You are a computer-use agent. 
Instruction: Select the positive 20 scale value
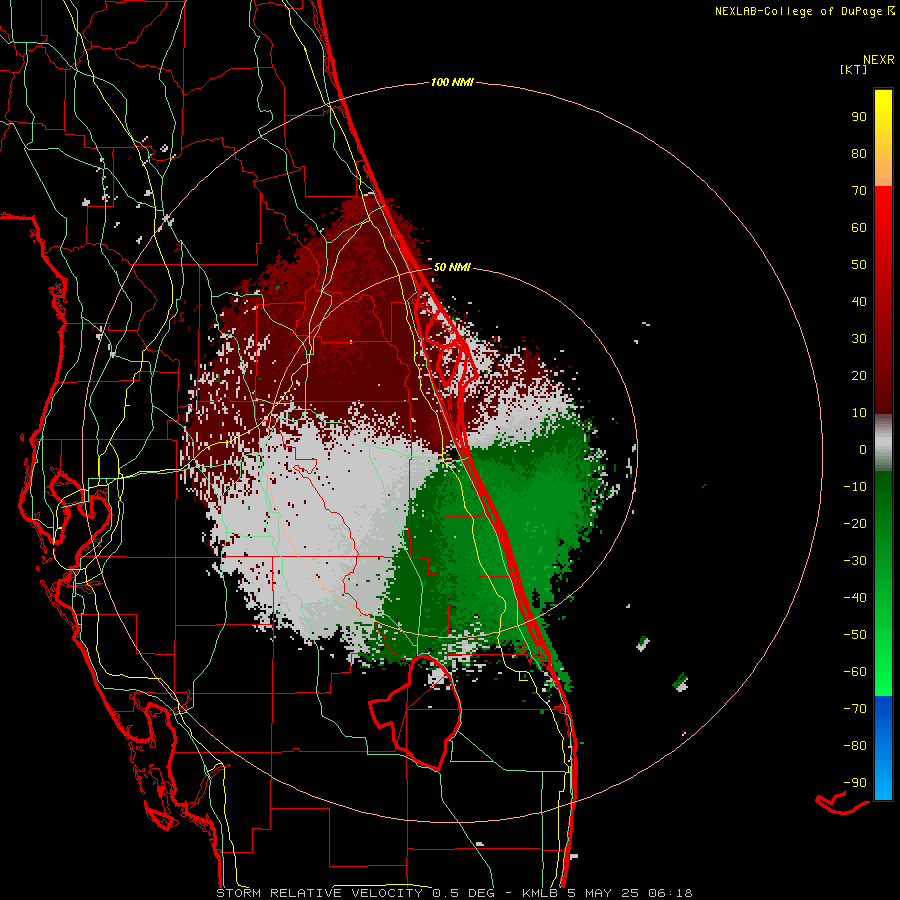[859, 375]
